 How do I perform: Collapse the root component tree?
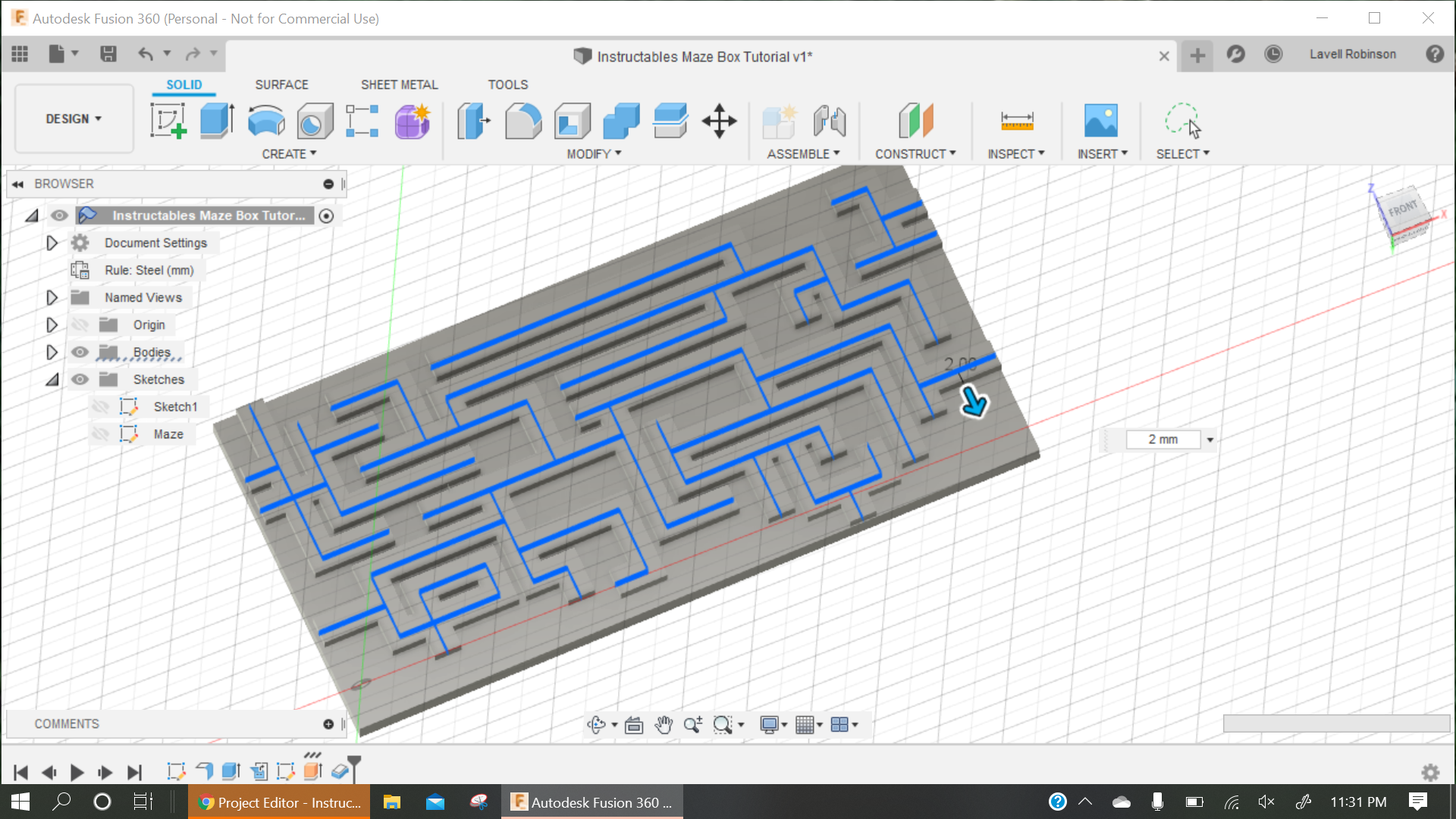[x=31, y=215]
